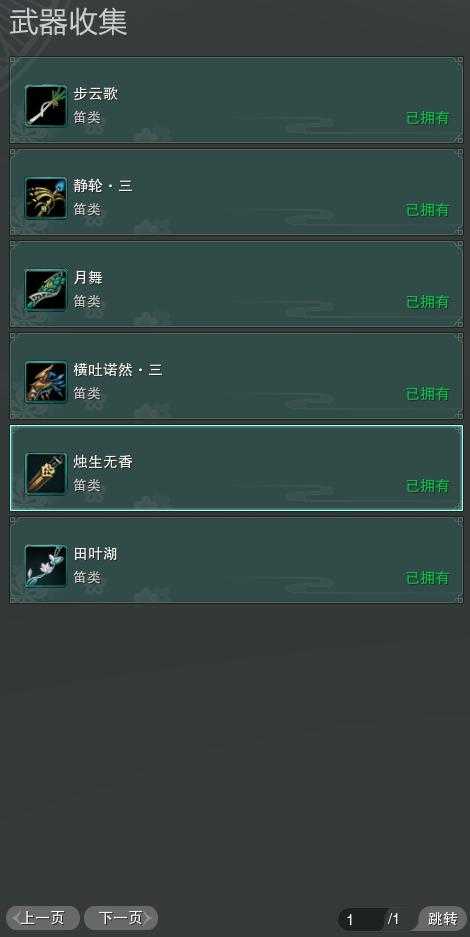Click the 田叶湖 flower flute icon
The width and height of the screenshot is (470, 937).
(46, 566)
